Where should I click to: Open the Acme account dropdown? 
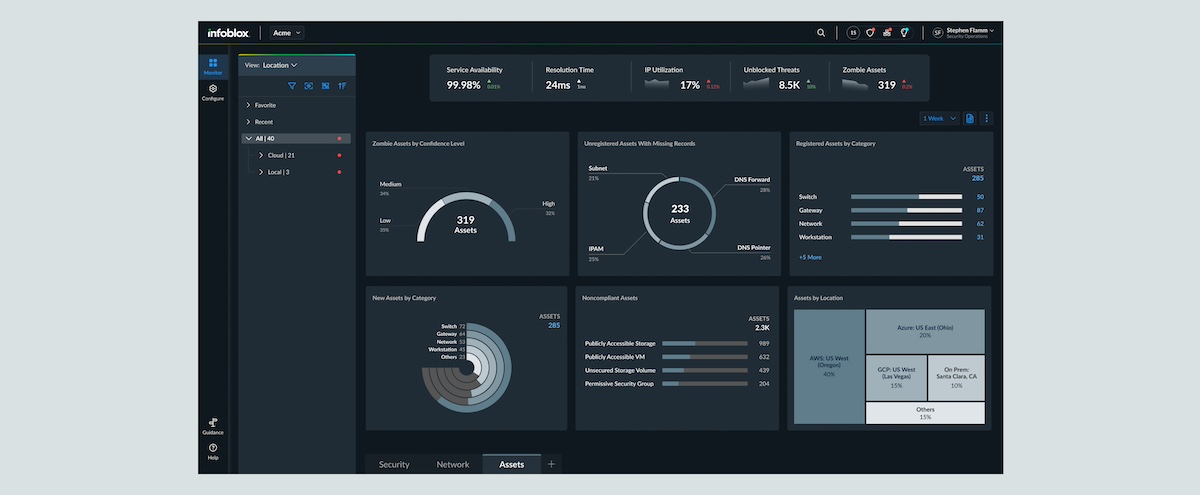pos(286,33)
